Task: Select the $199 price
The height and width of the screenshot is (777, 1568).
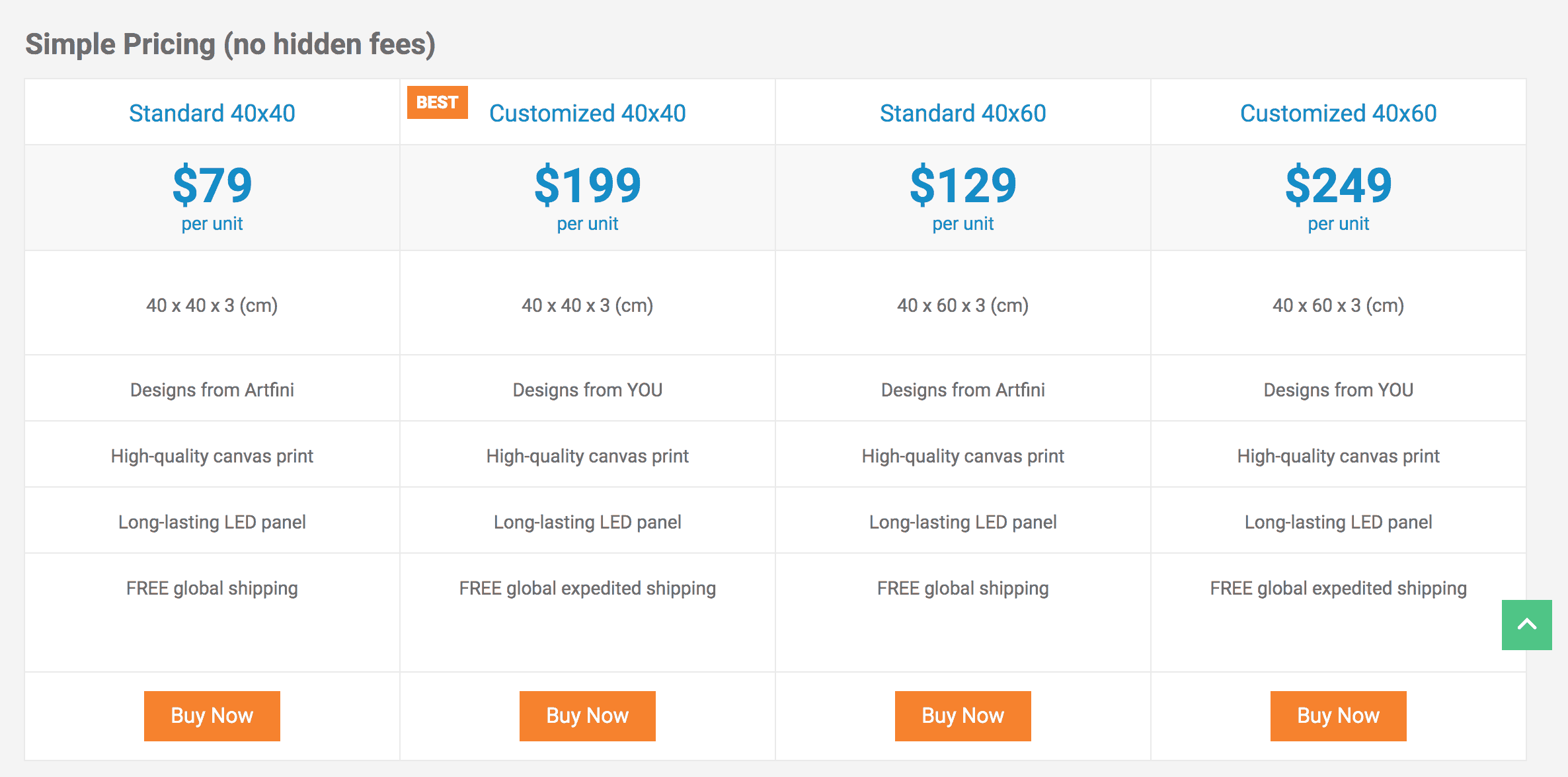Action: tap(587, 186)
